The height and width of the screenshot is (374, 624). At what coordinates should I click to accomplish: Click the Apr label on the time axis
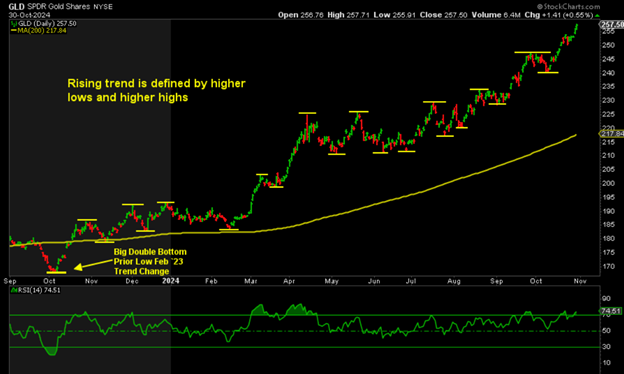(289, 281)
